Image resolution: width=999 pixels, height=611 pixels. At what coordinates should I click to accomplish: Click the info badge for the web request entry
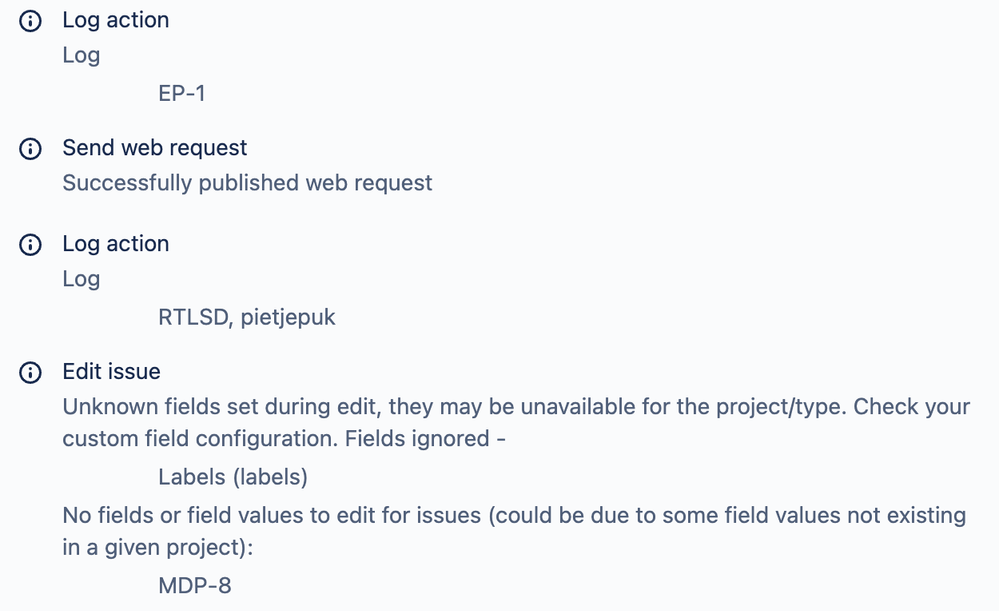(29, 147)
